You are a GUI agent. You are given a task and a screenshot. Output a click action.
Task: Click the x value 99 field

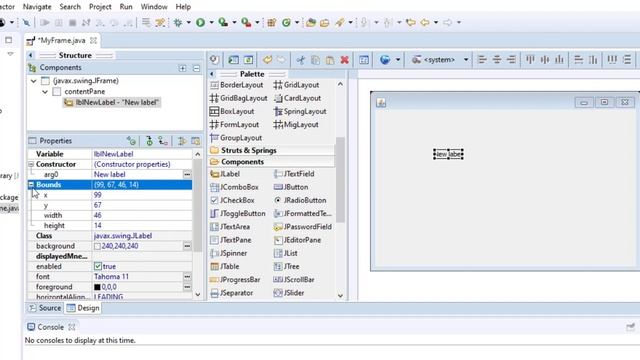pyautogui.click(x=142, y=195)
